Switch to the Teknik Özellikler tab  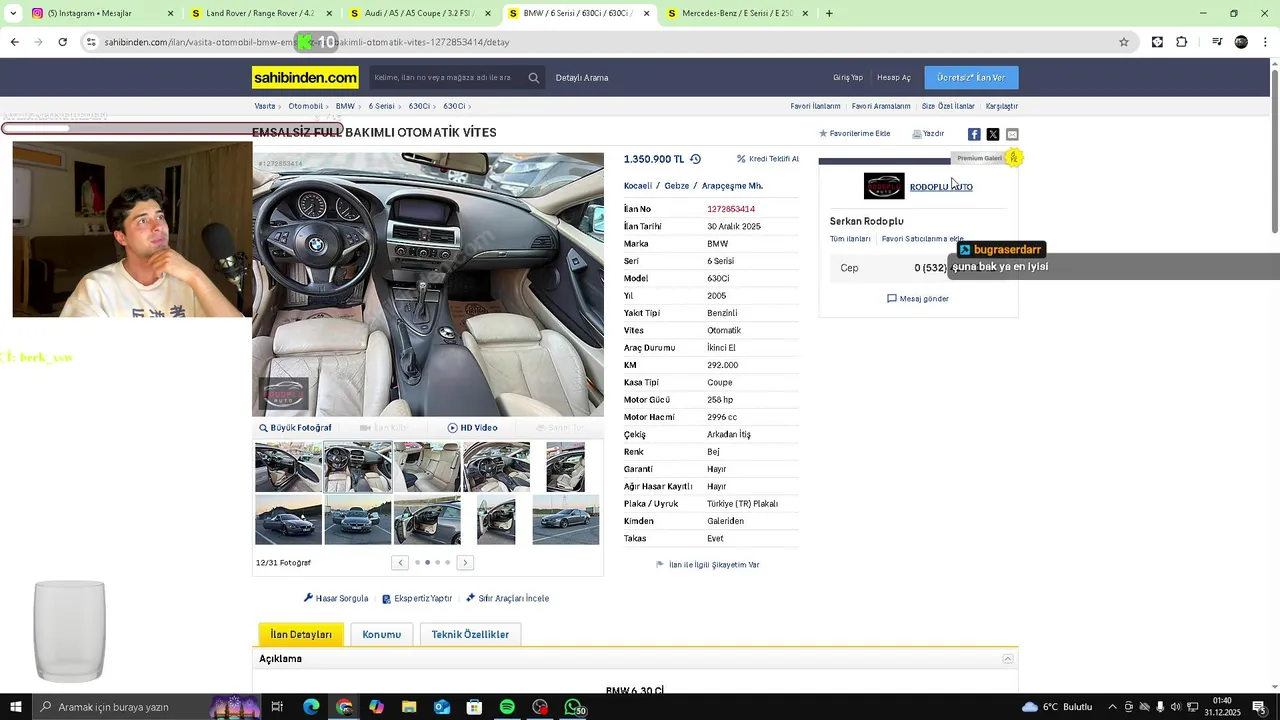pos(470,634)
